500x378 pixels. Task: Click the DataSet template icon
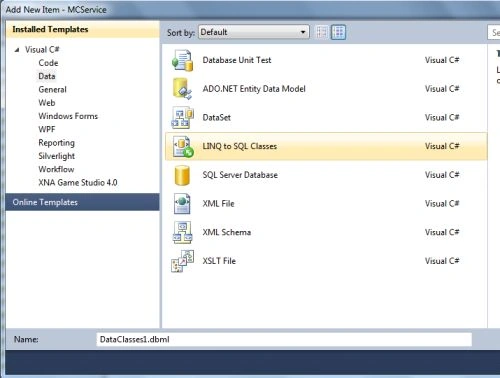tap(182, 118)
